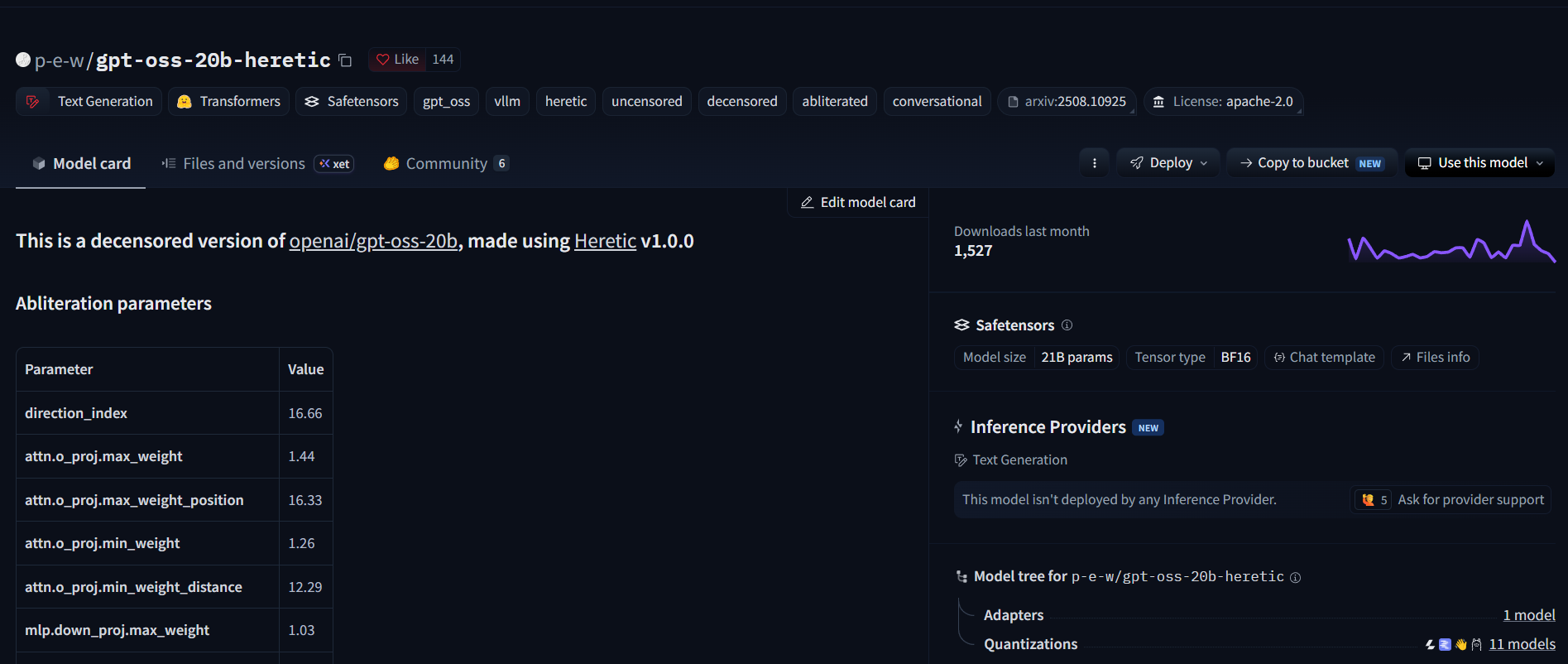Viewport: 1568px width, 664px height.
Task: Open the Quantizations 11 models link
Action: click(1522, 644)
